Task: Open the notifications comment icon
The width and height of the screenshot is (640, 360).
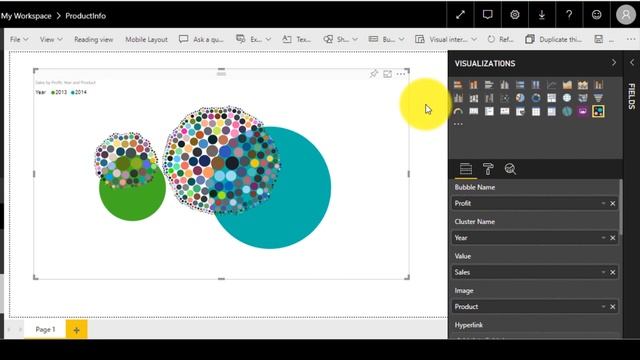Action: (x=487, y=15)
